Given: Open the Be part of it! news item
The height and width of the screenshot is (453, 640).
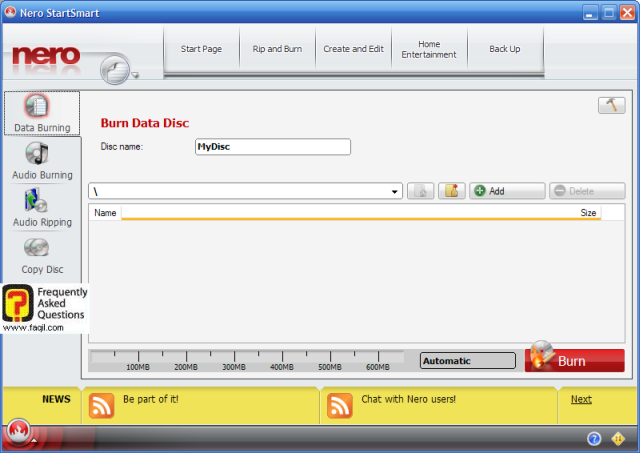Looking at the screenshot, I should 151,399.
